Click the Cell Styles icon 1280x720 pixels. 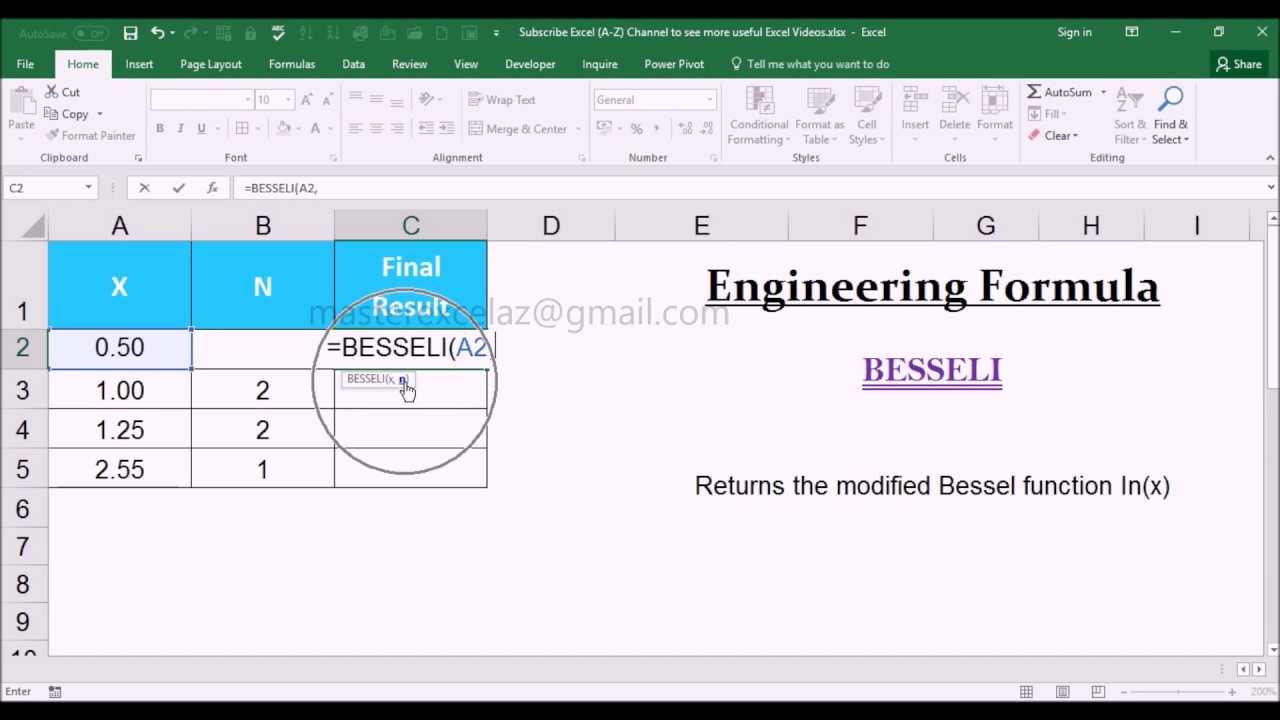pyautogui.click(x=866, y=102)
